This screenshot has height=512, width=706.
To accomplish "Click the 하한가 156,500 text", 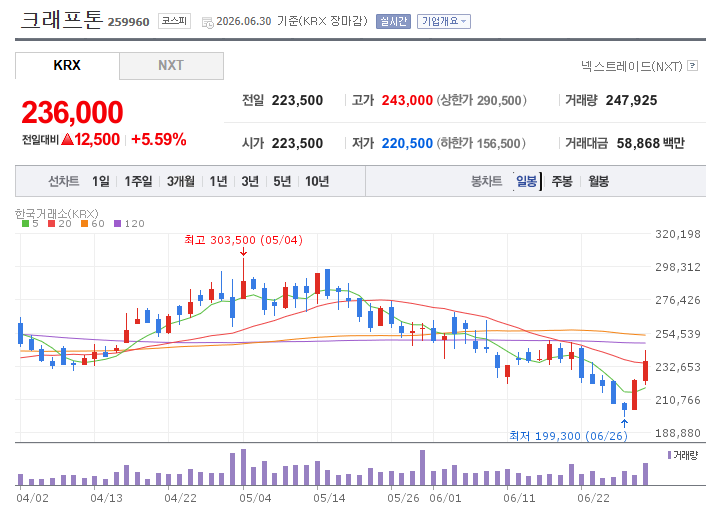I will (x=481, y=143).
